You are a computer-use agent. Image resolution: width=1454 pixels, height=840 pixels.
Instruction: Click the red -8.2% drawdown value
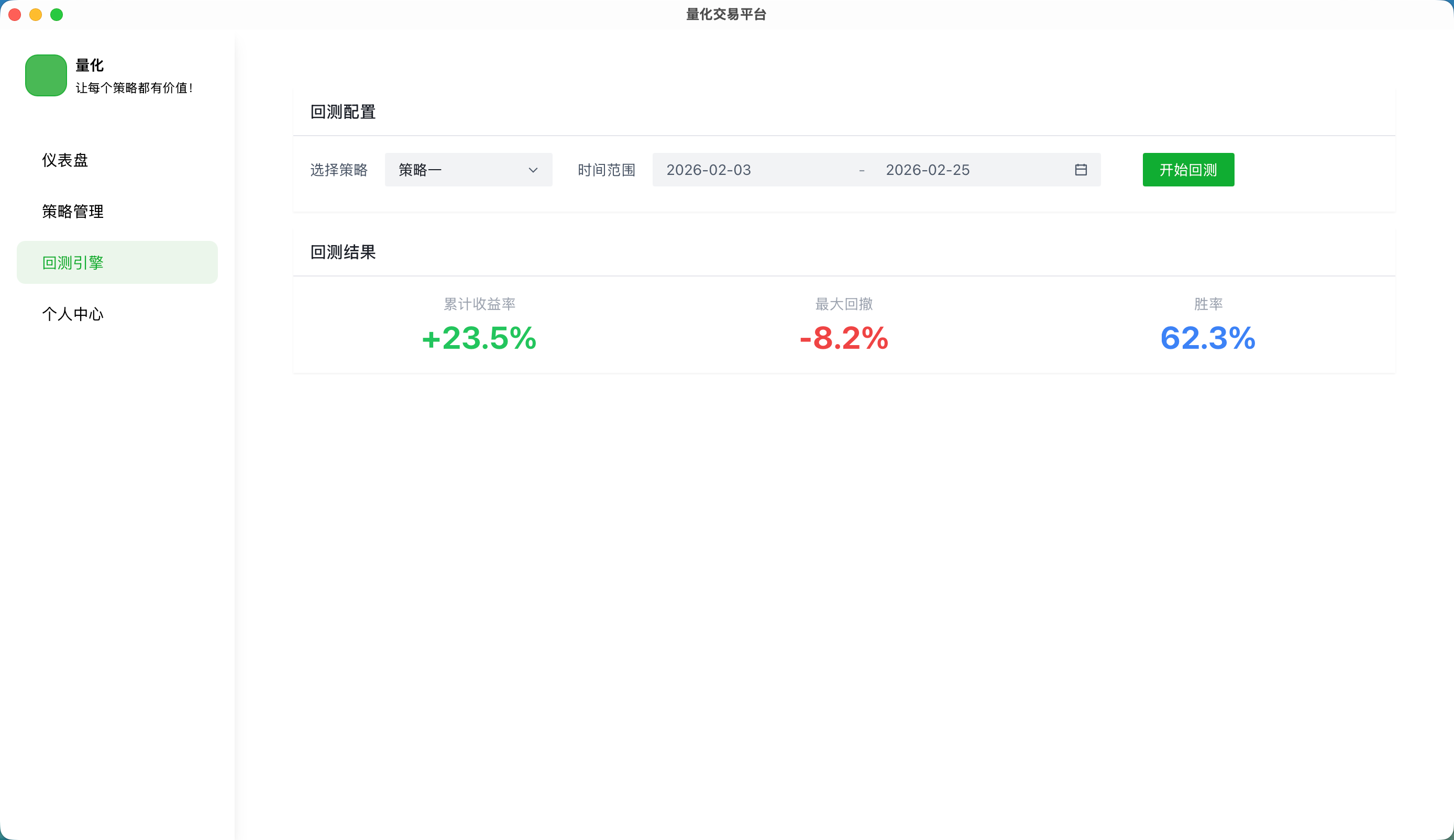click(843, 339)
